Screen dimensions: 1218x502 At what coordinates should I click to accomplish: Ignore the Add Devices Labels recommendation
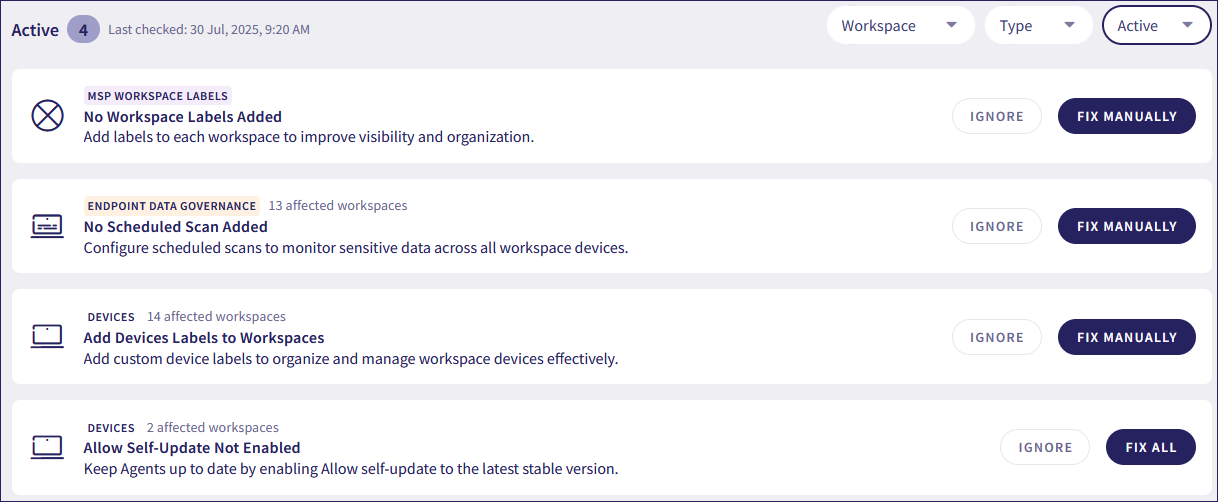tap(996, 337)
